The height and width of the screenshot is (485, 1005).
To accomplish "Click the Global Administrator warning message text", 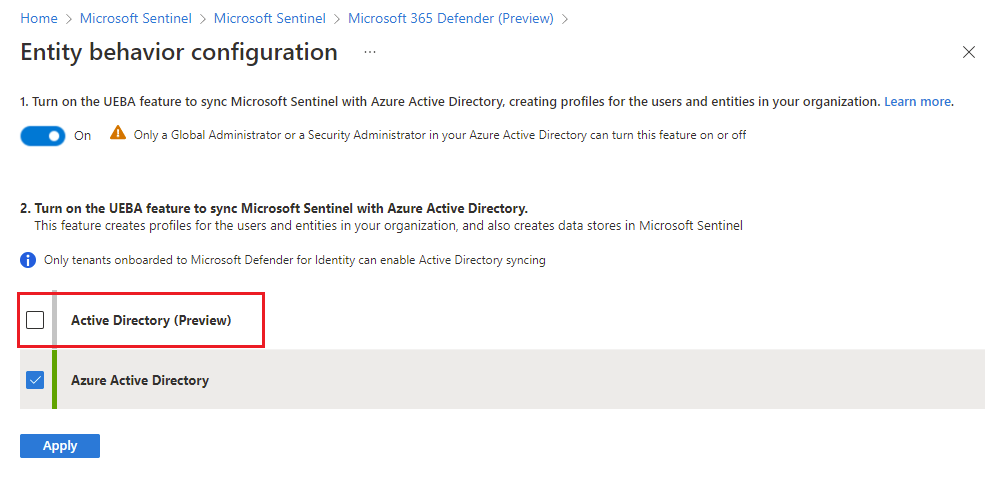I will [440, 135].
